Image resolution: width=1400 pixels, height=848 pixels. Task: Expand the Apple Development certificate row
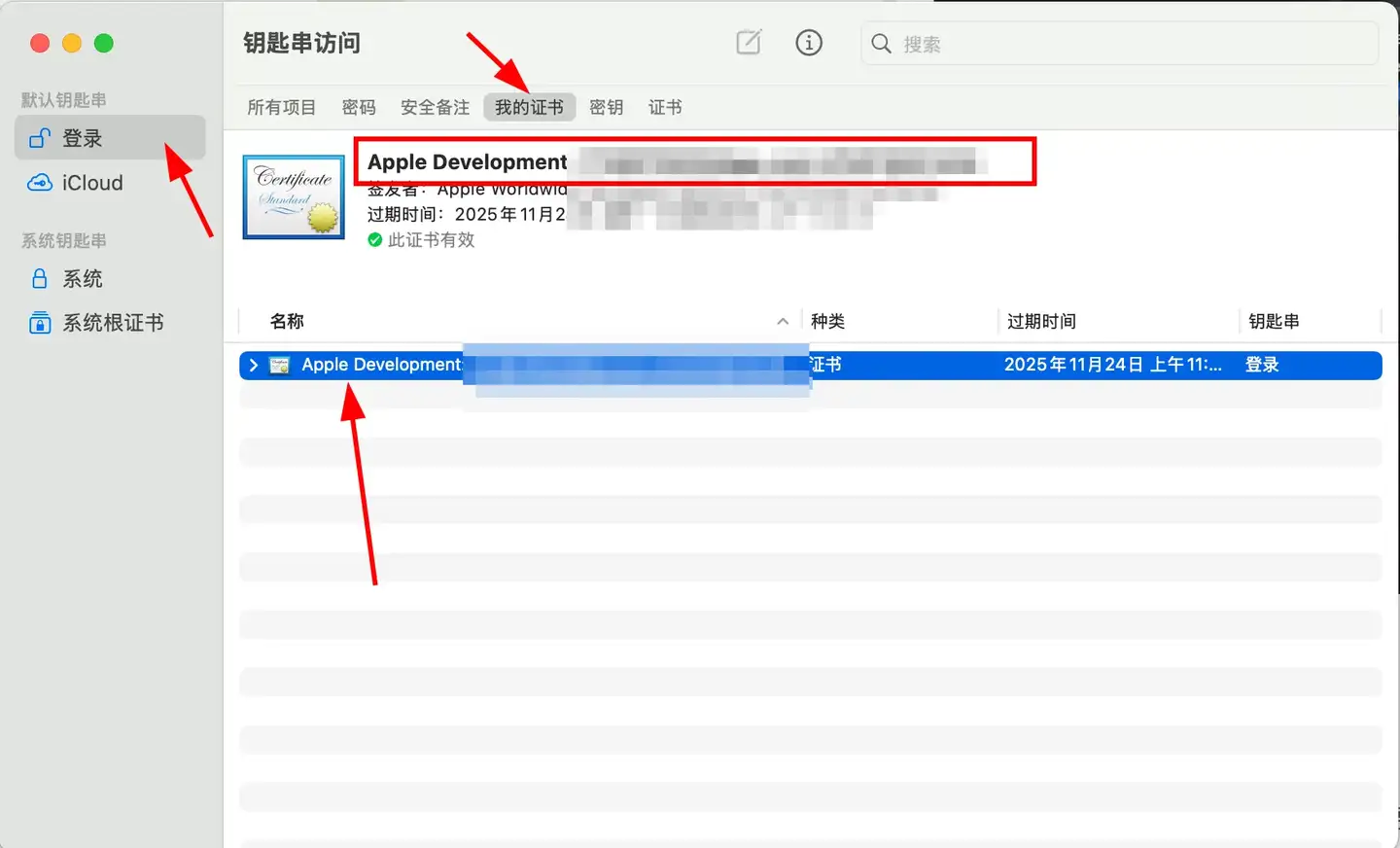coord(254,365)
